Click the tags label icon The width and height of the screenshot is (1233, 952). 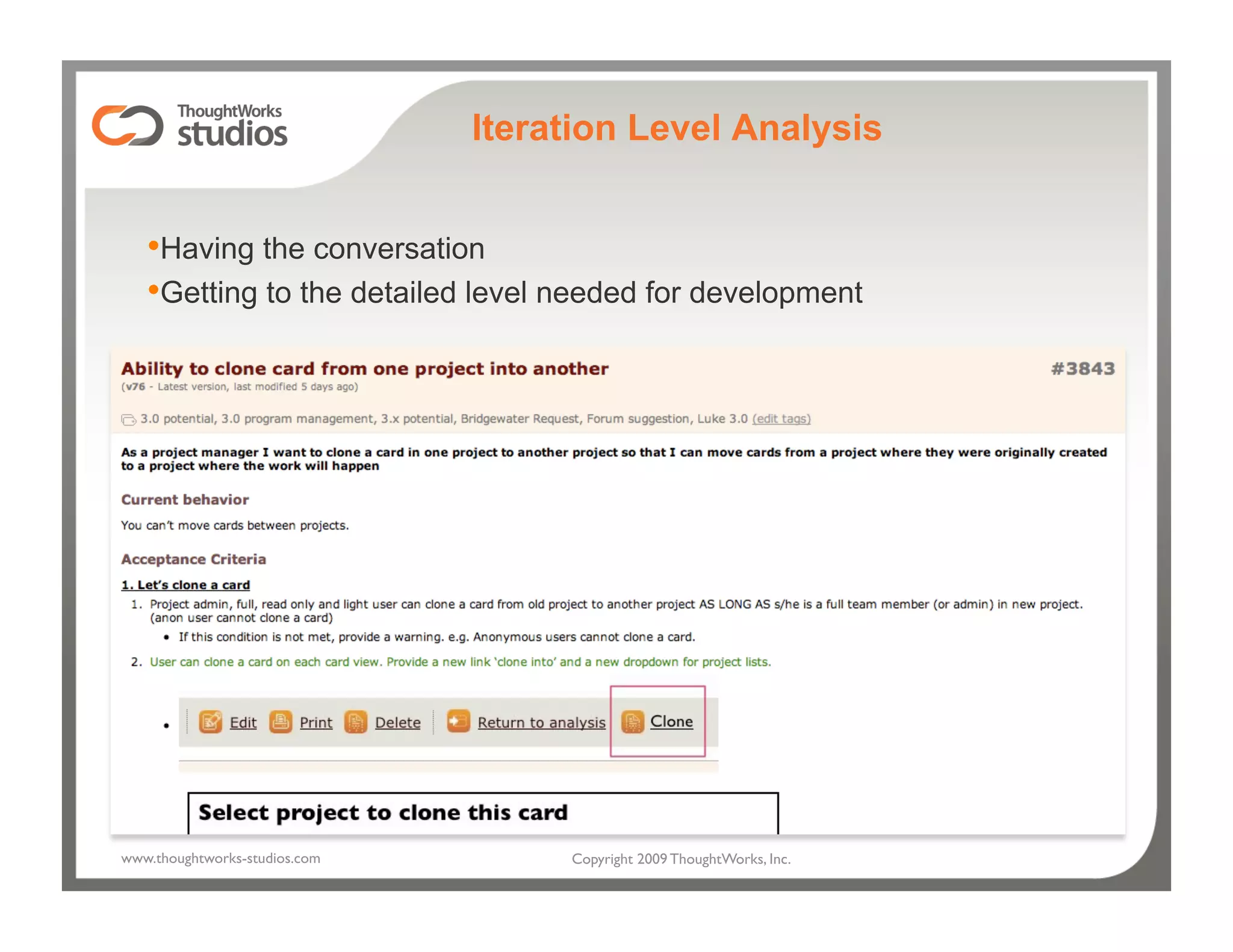point(128,419)
